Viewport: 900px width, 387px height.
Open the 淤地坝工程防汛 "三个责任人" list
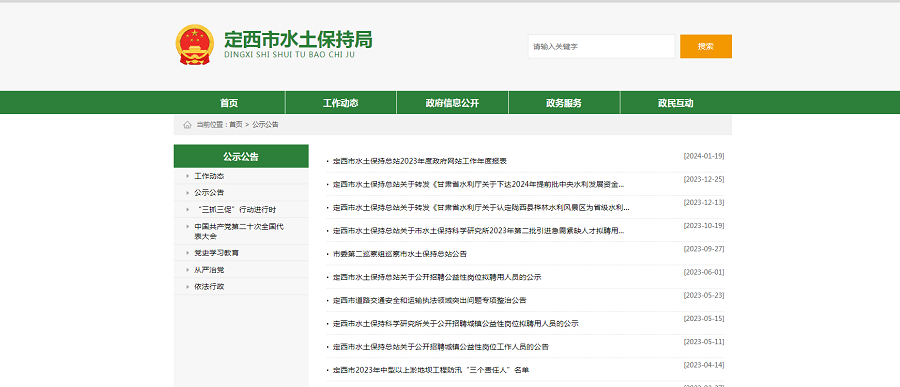(430, 370)
